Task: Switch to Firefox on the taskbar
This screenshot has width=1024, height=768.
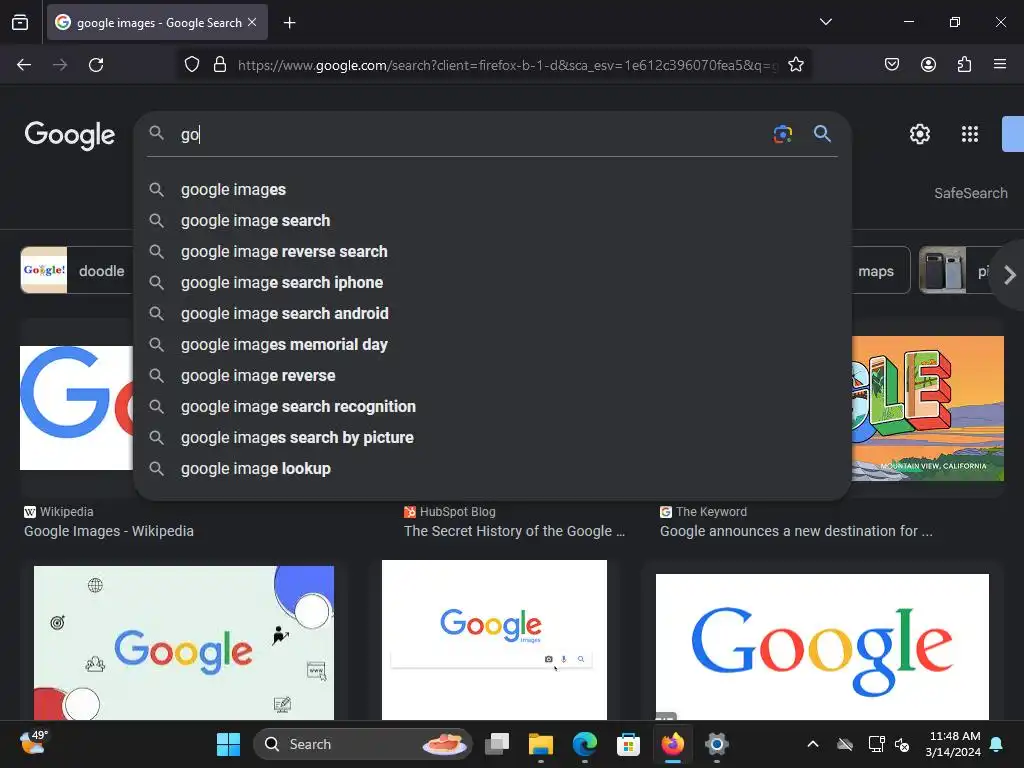Action: tap(673, 744)
